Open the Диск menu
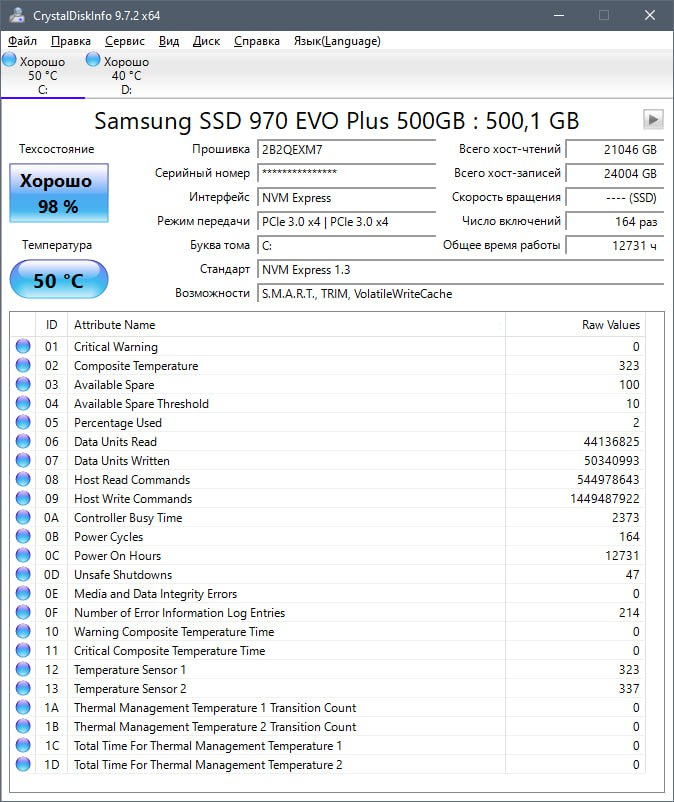 tap(206, 41)
